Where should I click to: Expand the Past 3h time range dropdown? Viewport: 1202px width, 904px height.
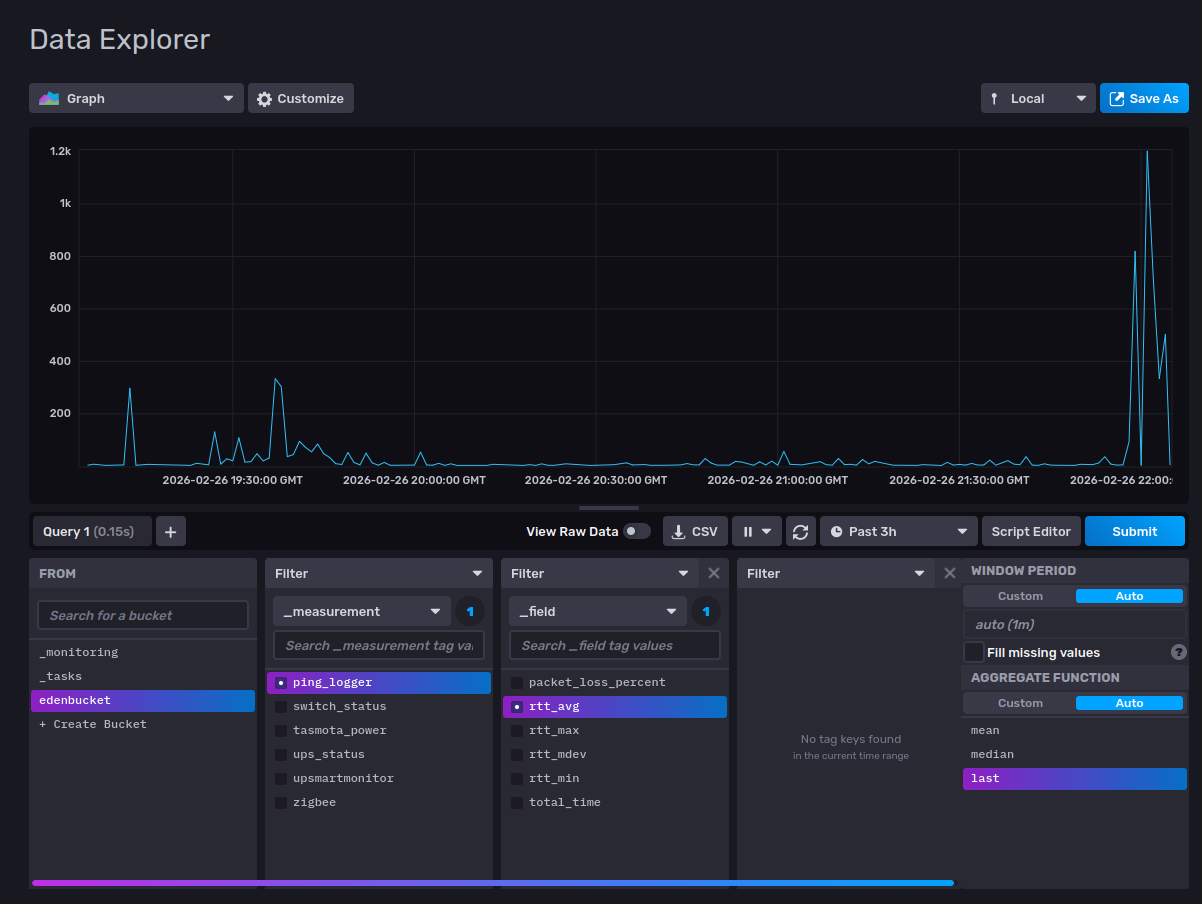(898, 532)
